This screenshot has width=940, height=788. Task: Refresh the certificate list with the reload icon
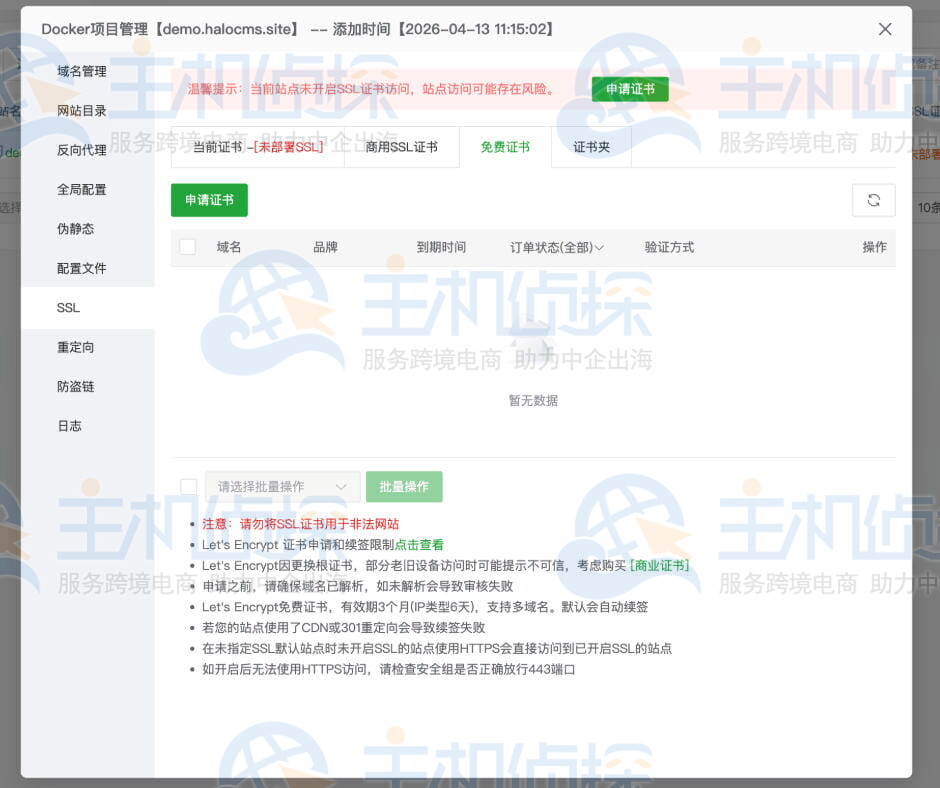pos(873,200)
